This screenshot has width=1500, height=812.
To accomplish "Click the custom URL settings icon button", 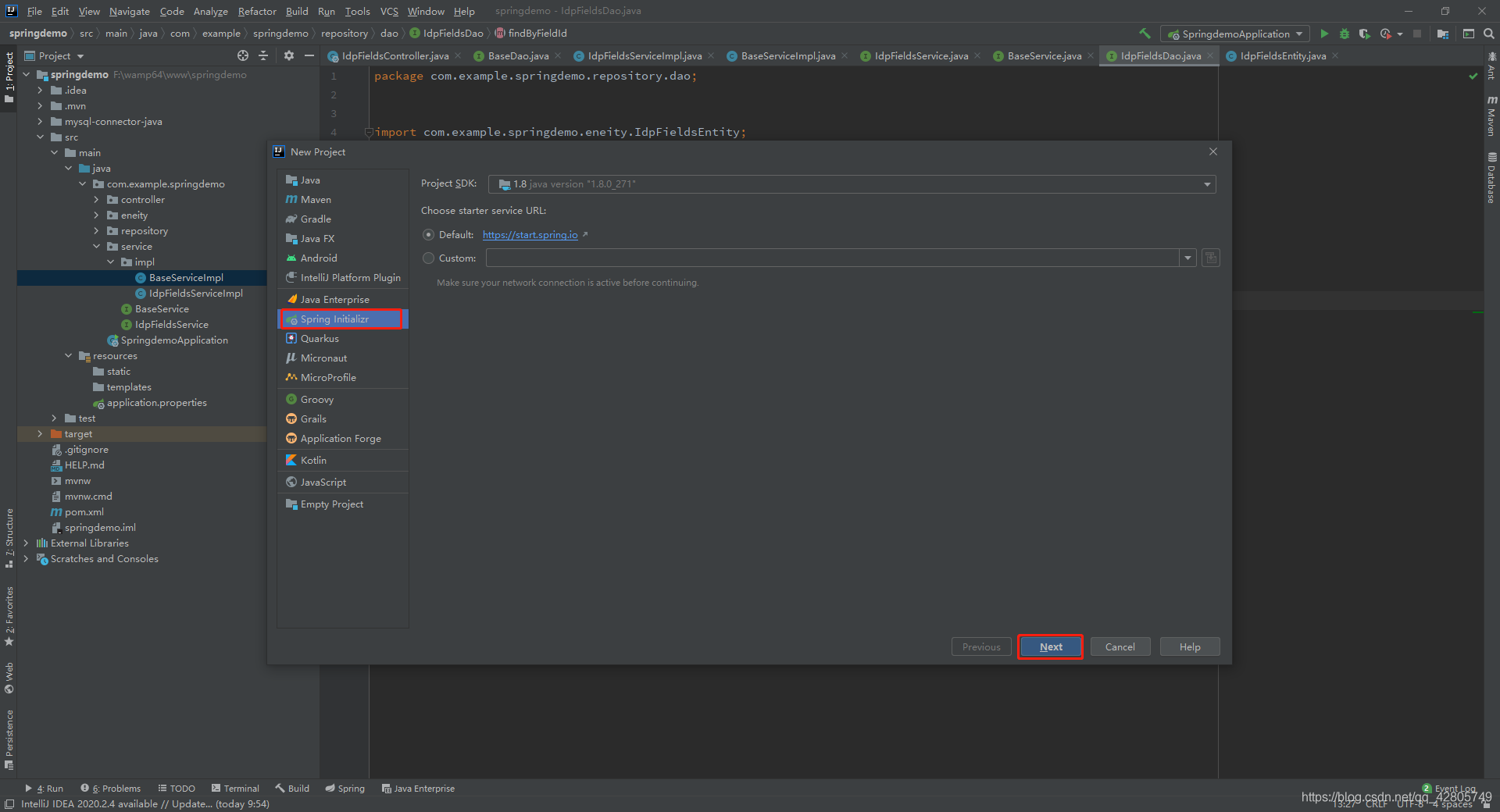I will click(x=1211, y=258).
